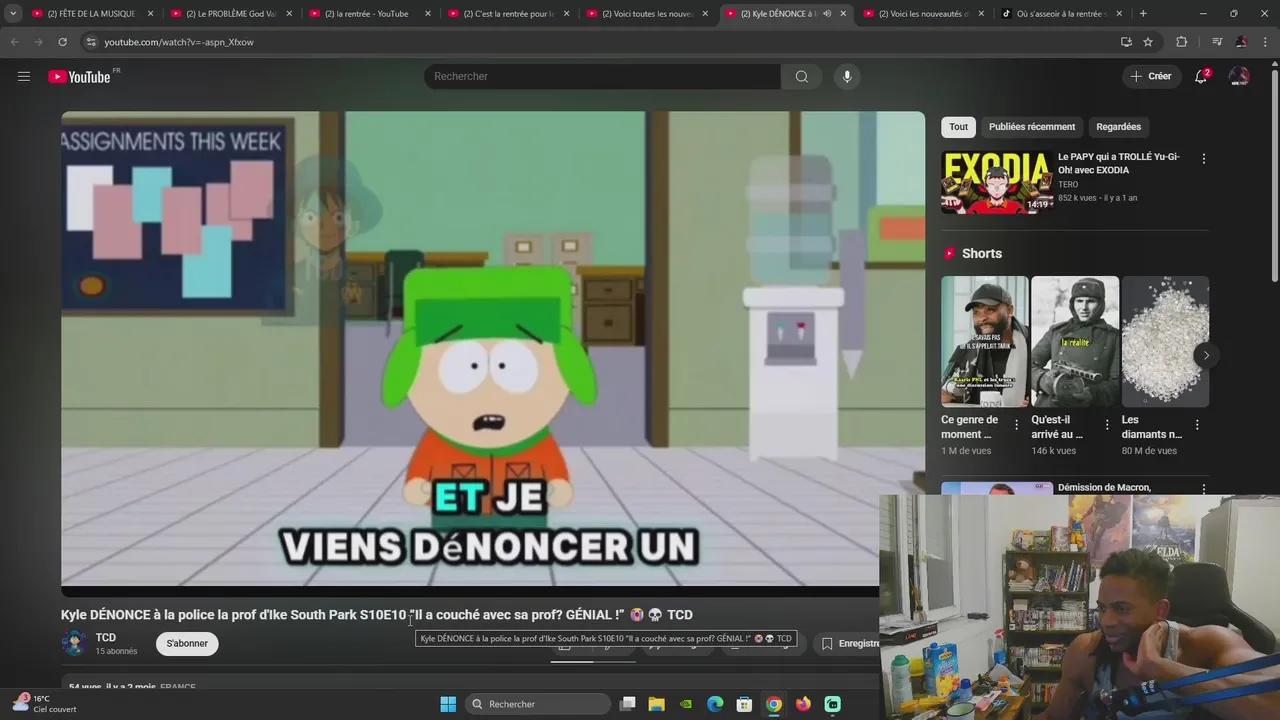Expand Chrome tab search dropdown

point(13,14)
